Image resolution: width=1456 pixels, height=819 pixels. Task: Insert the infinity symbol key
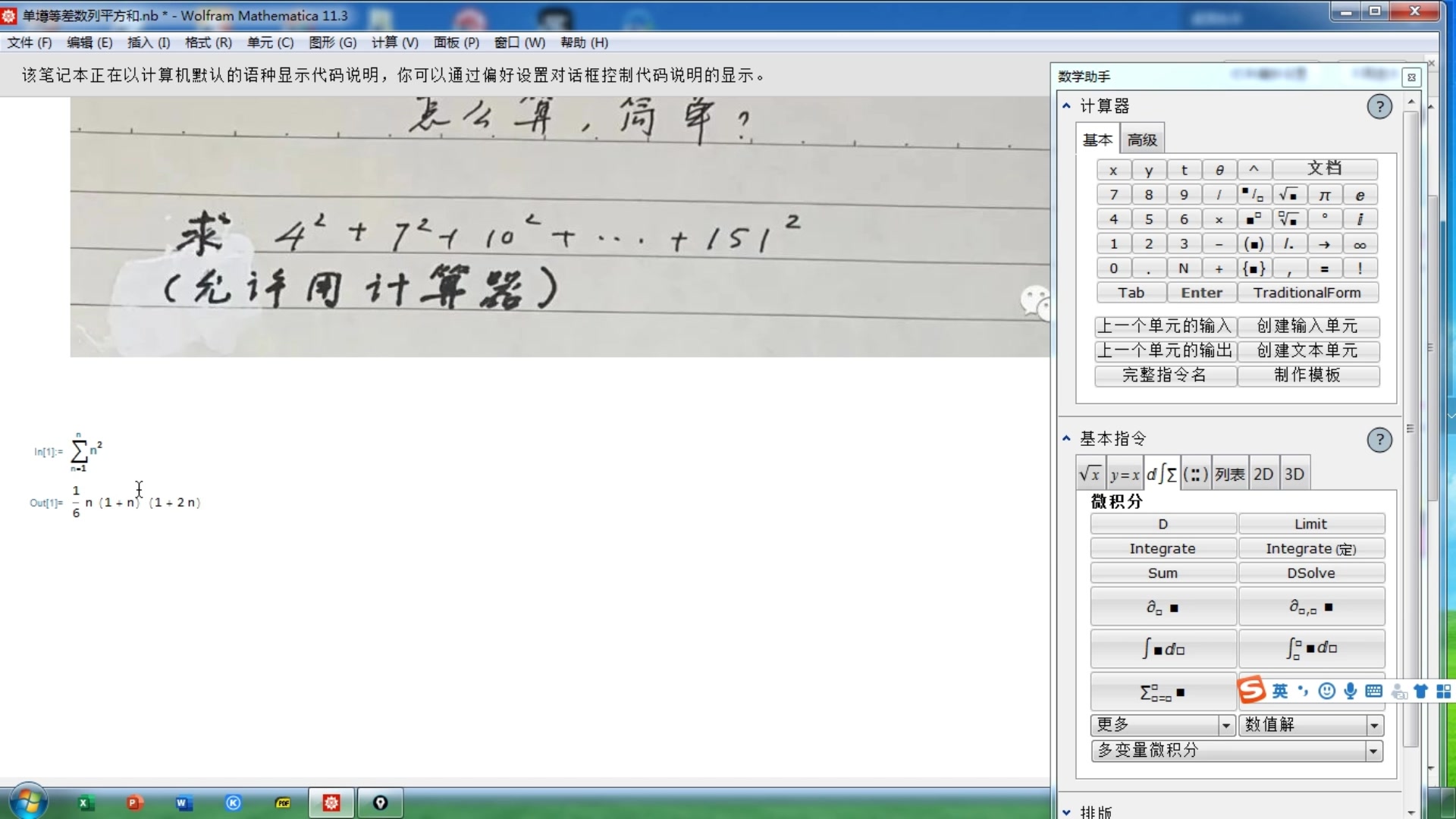tap(1360, 244)
